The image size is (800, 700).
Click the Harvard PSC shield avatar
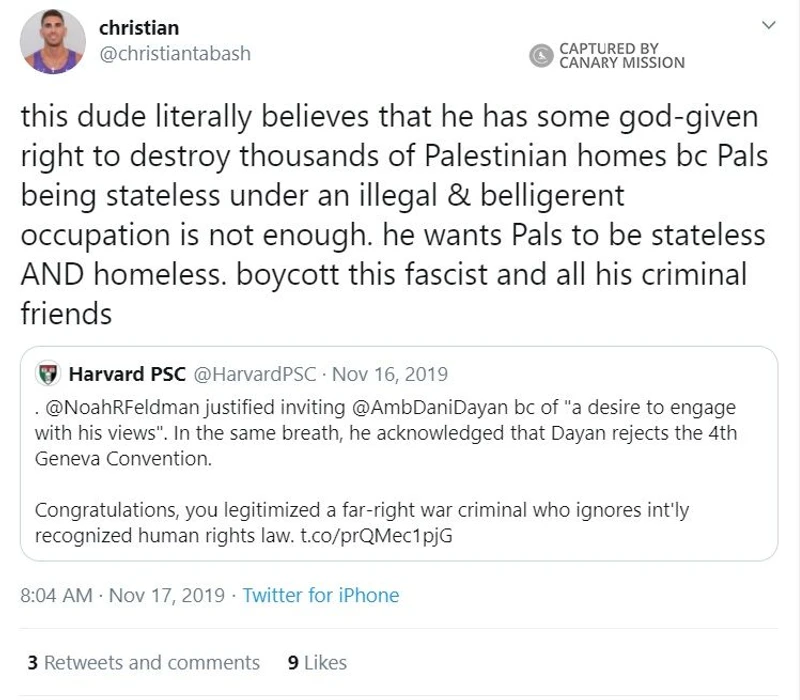click(x=48, y=373)
